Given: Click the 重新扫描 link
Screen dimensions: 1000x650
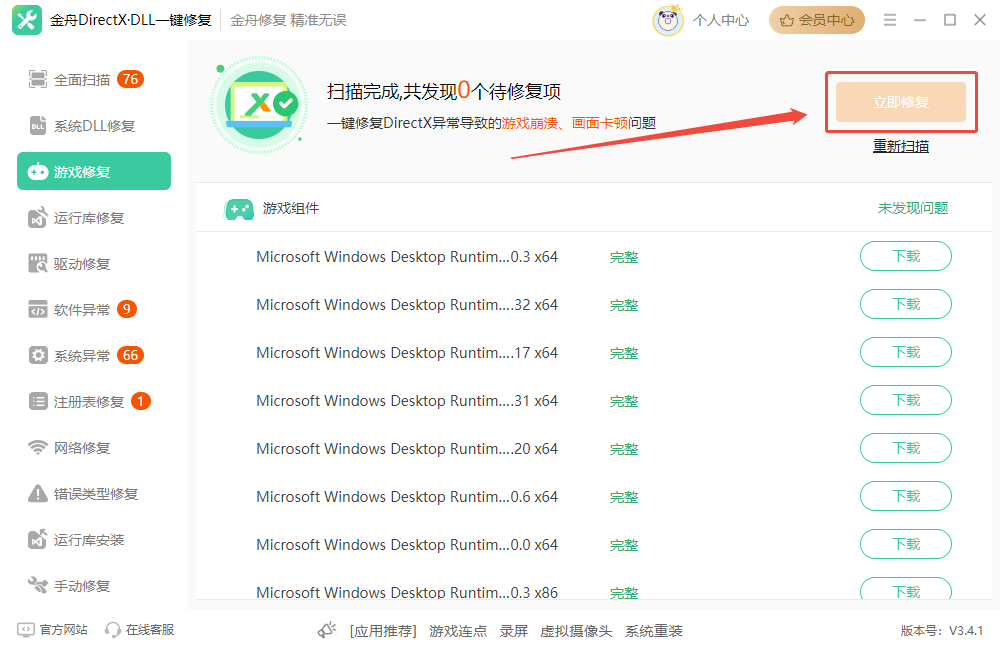Looking at the screenshot, I should 901,146.
